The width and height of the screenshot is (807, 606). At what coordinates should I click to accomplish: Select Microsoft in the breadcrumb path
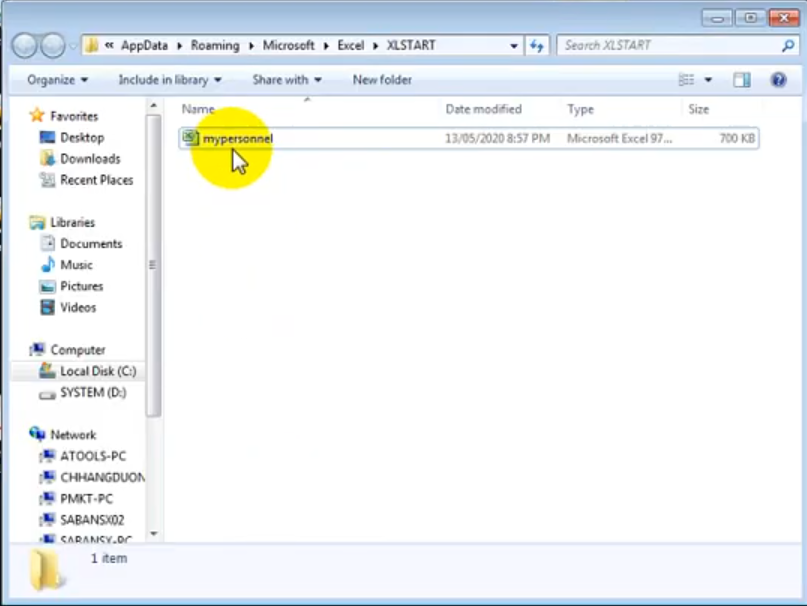coord(288,45)
